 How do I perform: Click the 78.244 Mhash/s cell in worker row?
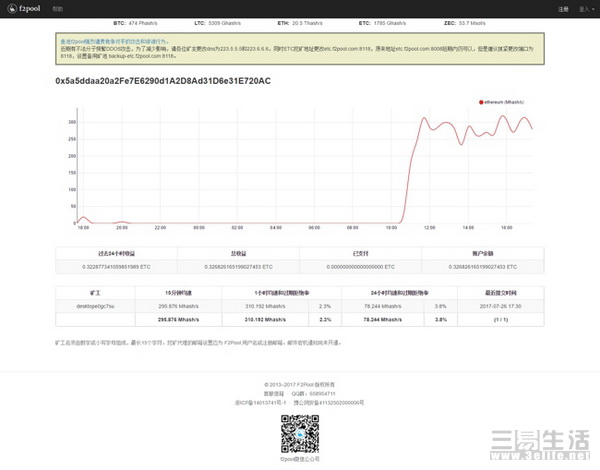point(383,306)
